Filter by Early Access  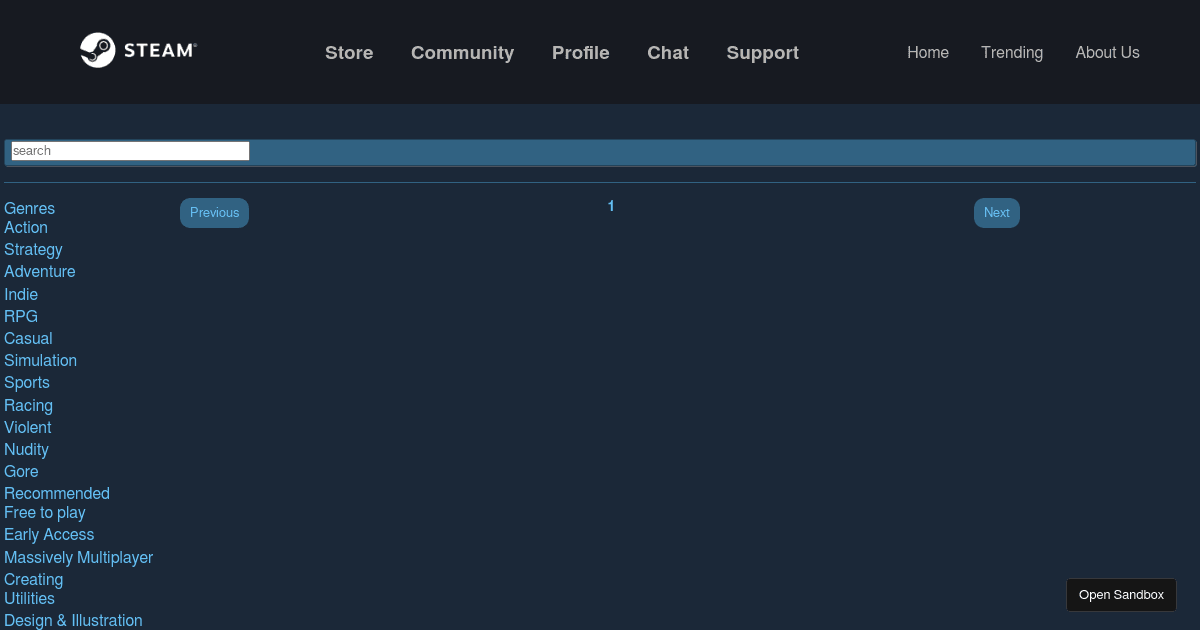[49, 534]
